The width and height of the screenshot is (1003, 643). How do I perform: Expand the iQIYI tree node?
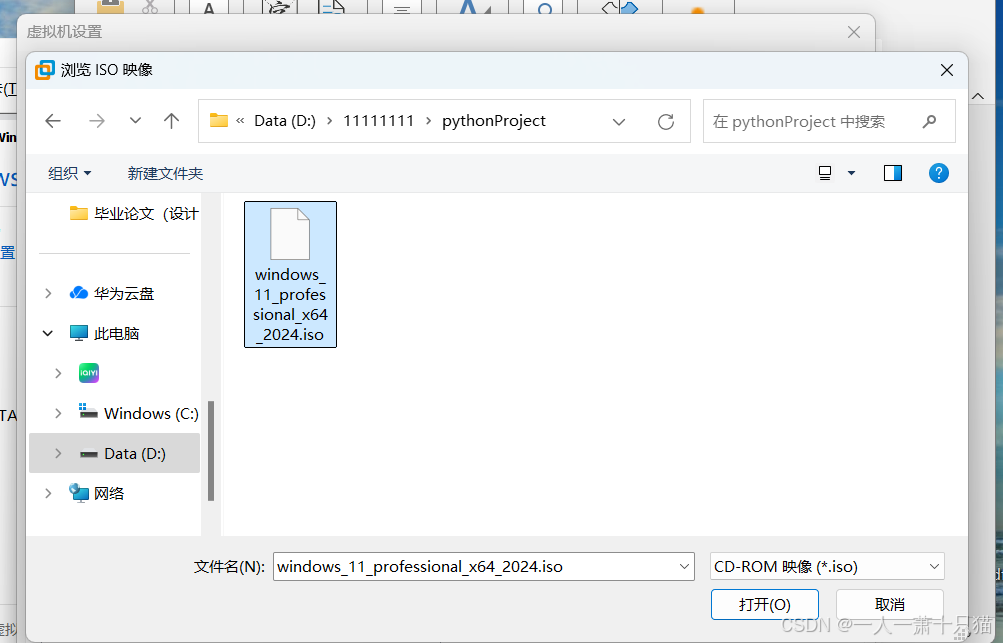[x=58, y=373]
